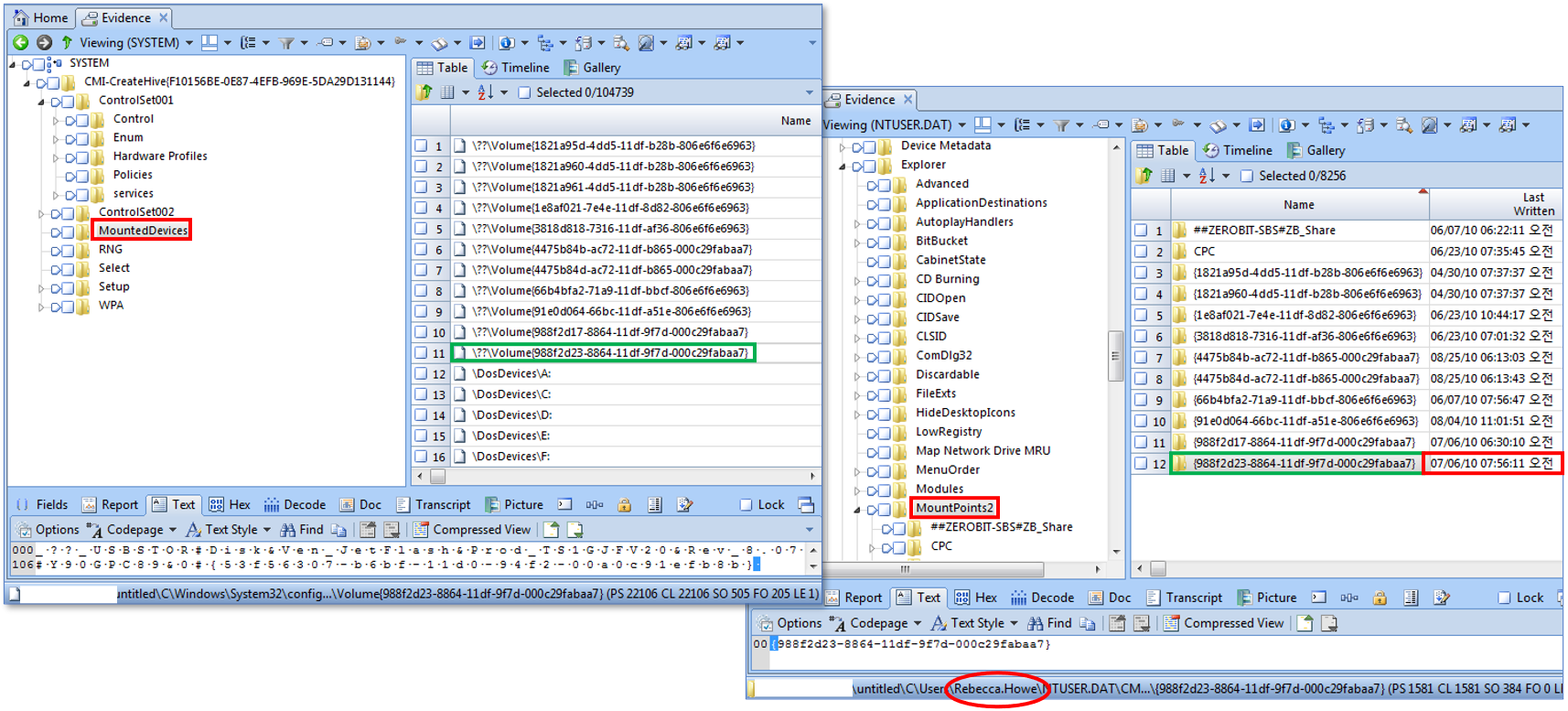The width and height of the screenshot is (1568, 711).
Task: Click Options in SYSTEM lower pane
Action: click(x=48, y=529)
